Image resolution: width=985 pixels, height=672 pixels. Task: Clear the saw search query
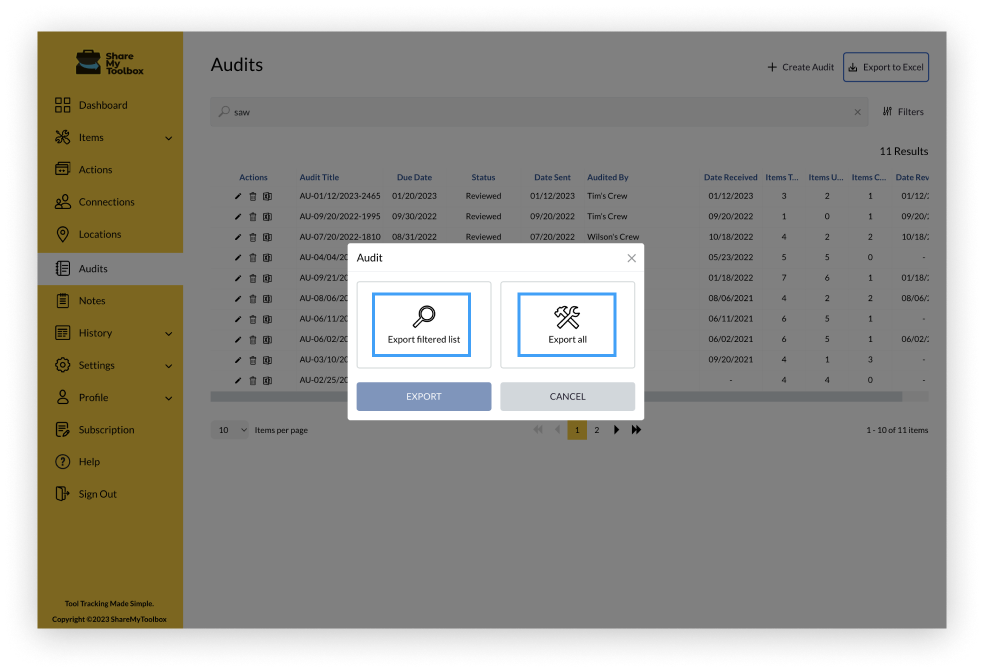(857, 112)
